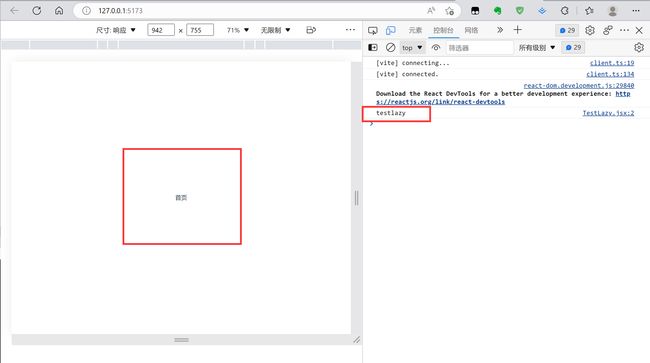Reload the page with refresh icon
Viewport: 650px width, 363px height.
(x=36, y=11)
